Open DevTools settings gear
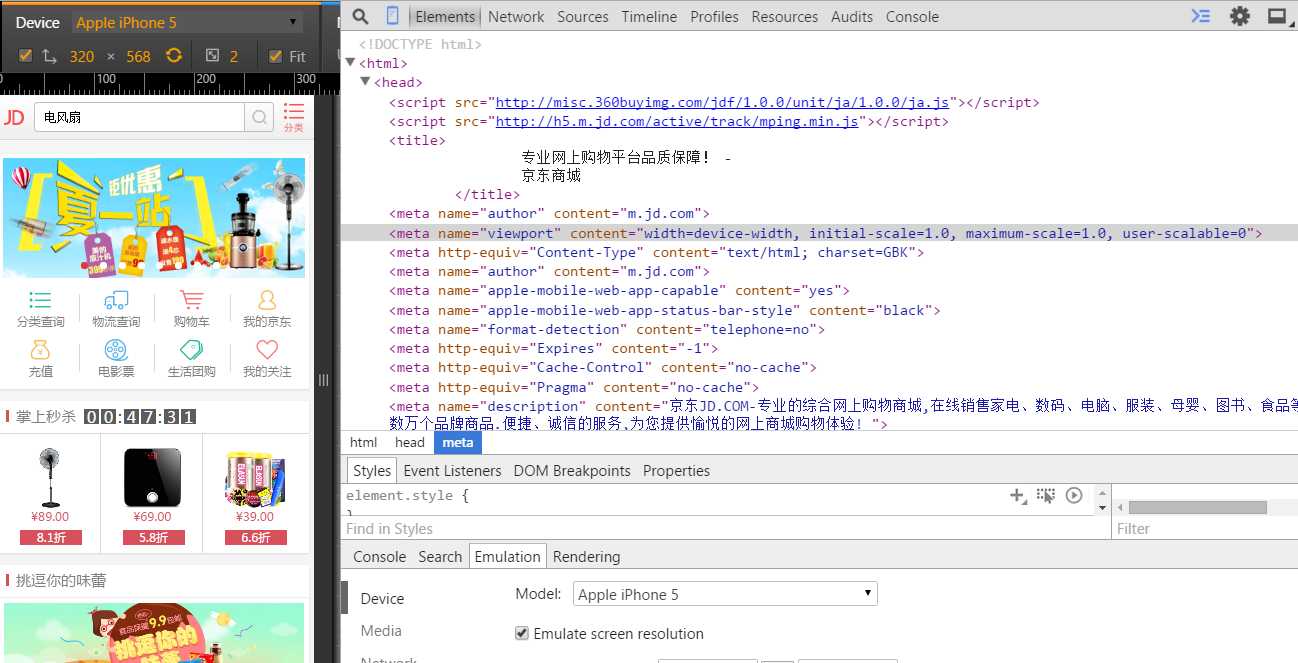1298x663 pixels. point(1240,16)
